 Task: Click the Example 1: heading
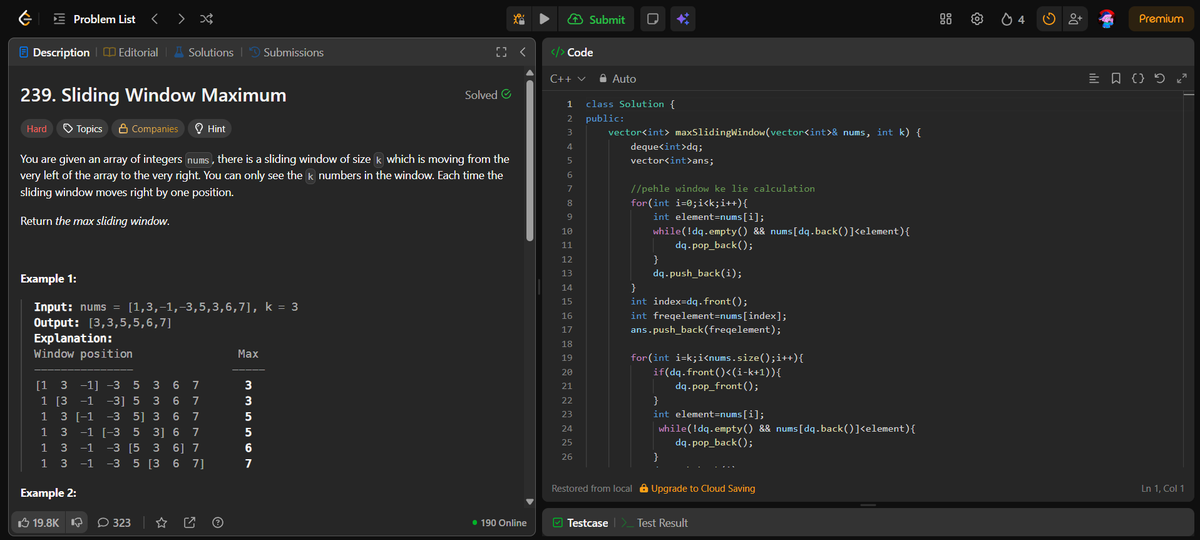[49, 278]
